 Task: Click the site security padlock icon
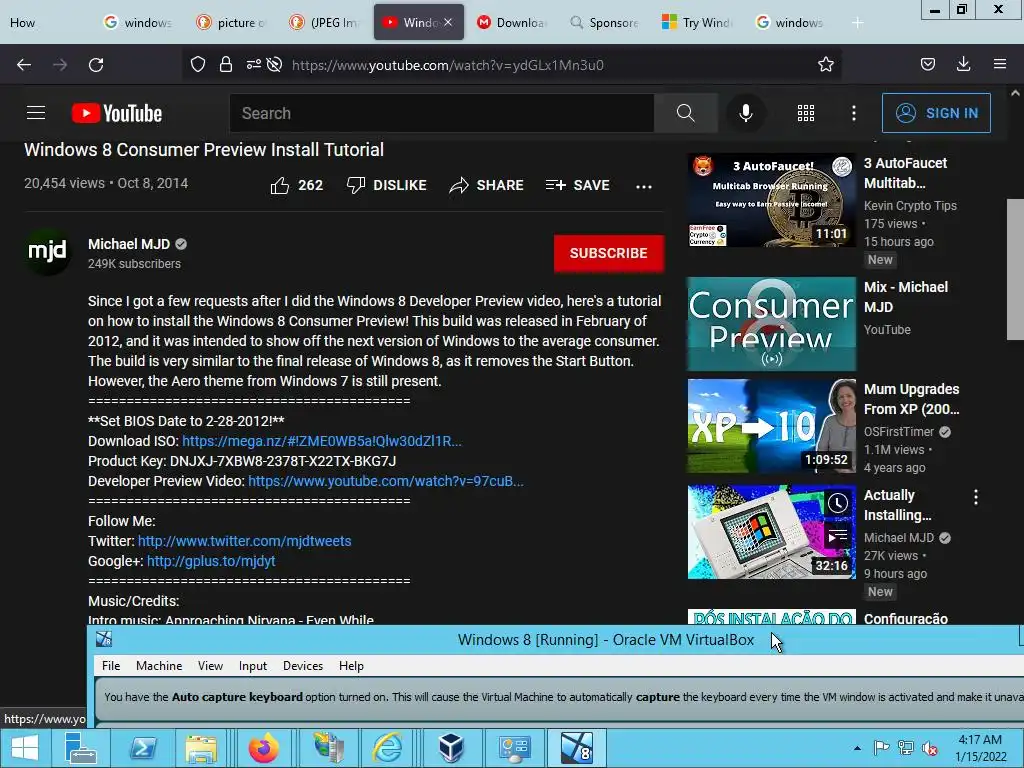[226, 64]
